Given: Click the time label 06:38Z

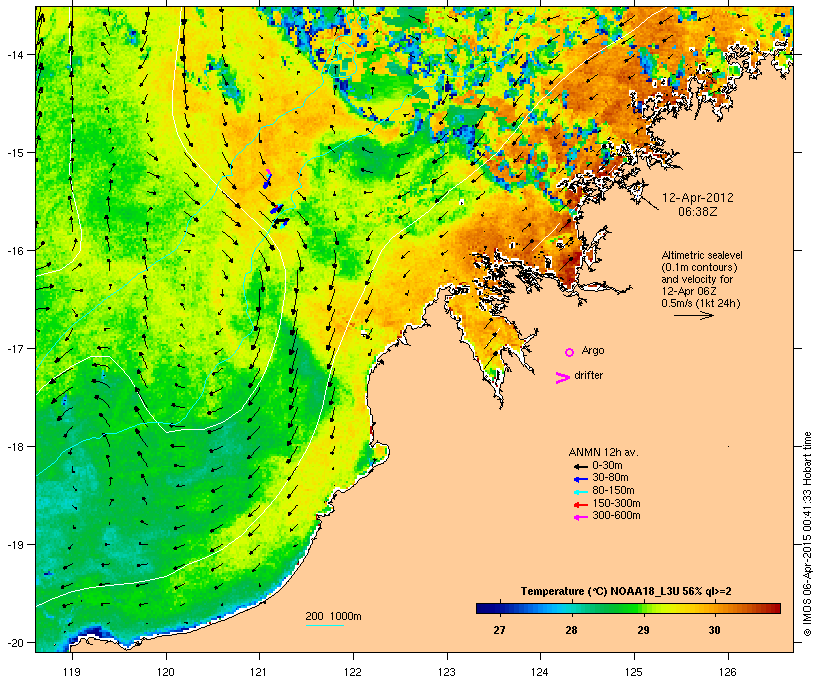Looking at the screenshot, I should (698, 212).
